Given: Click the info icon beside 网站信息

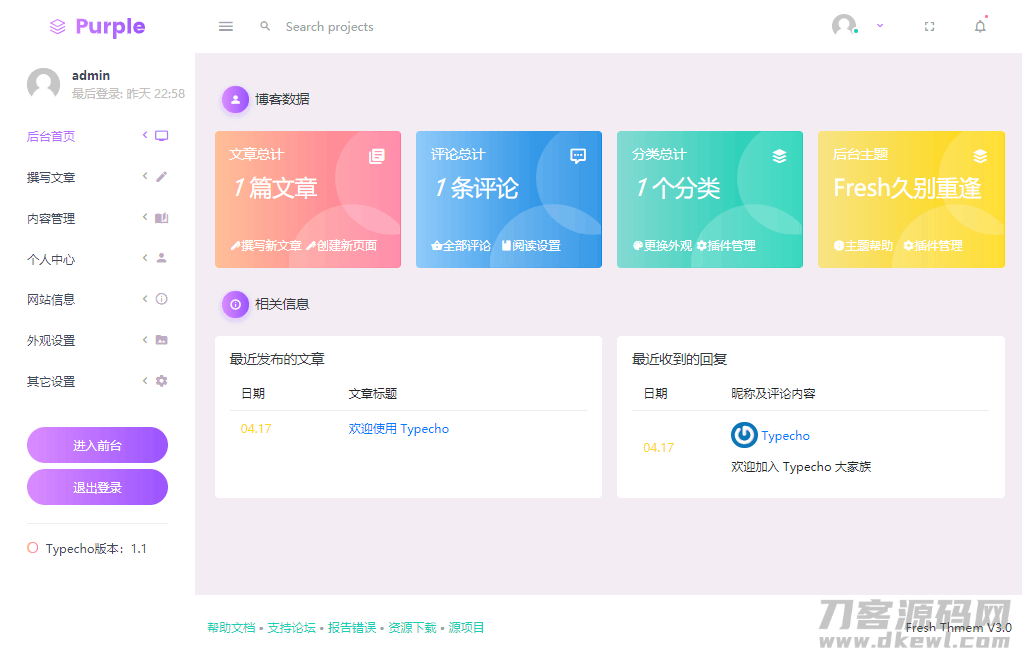Looking at the screenshot, I should point(163,299).
